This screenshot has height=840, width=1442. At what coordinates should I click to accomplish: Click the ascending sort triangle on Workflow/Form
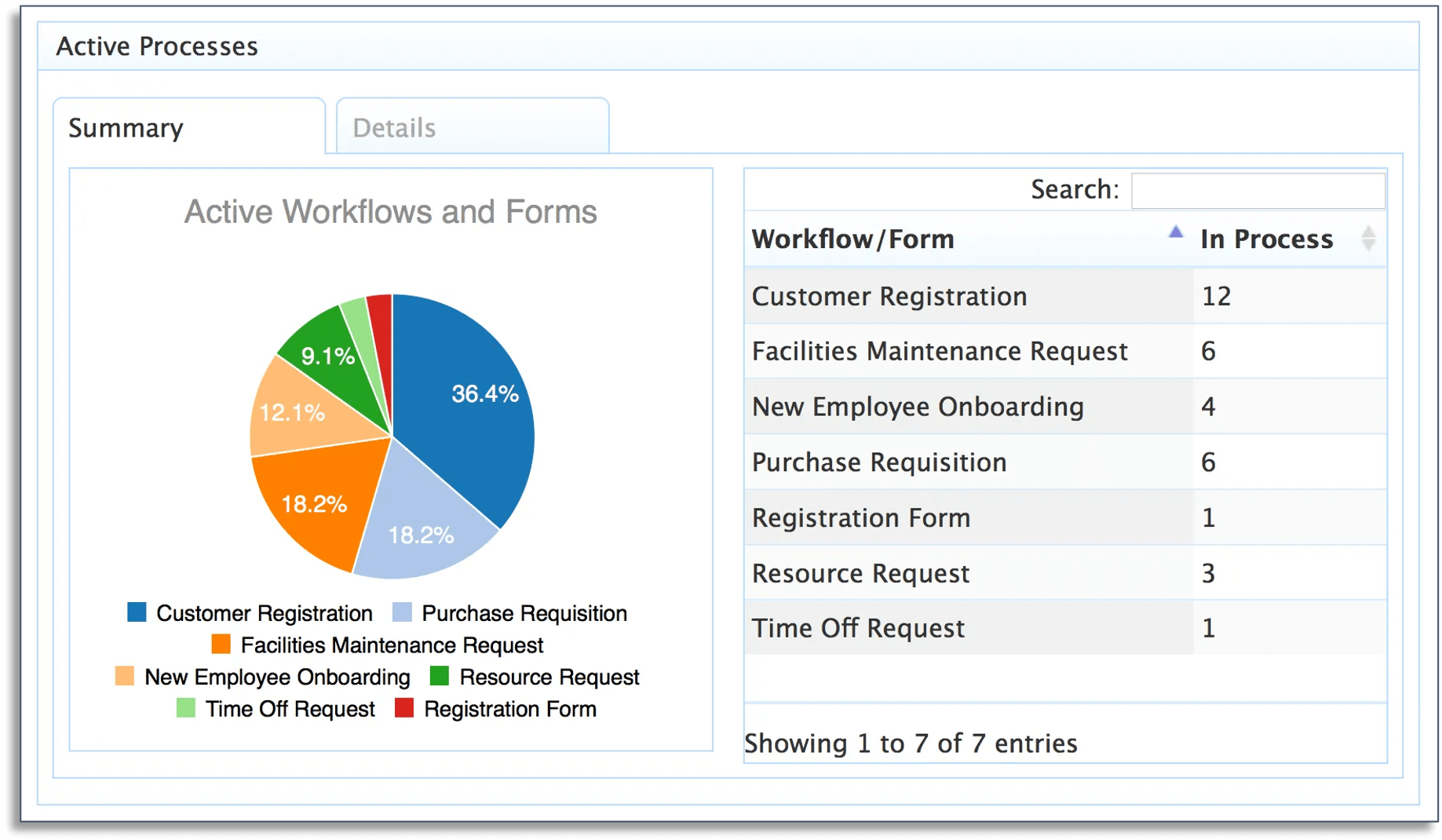pos(1176,231)
